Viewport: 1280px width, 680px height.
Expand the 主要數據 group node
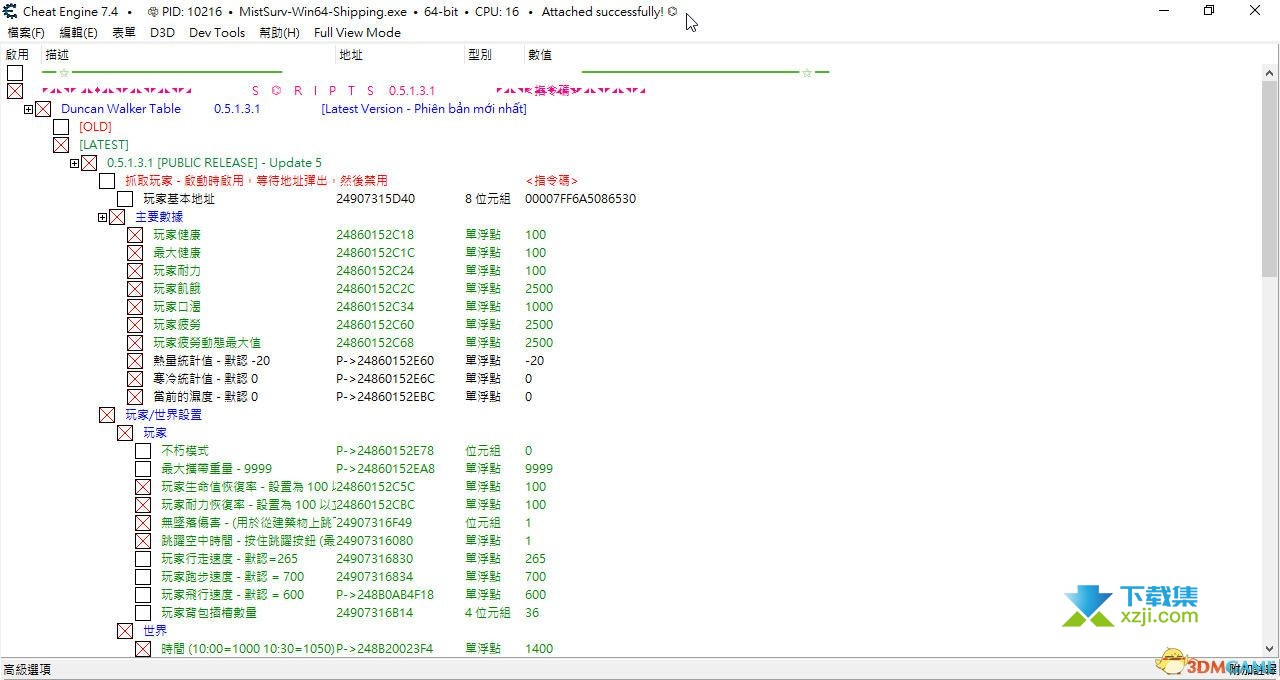(103, 217)
